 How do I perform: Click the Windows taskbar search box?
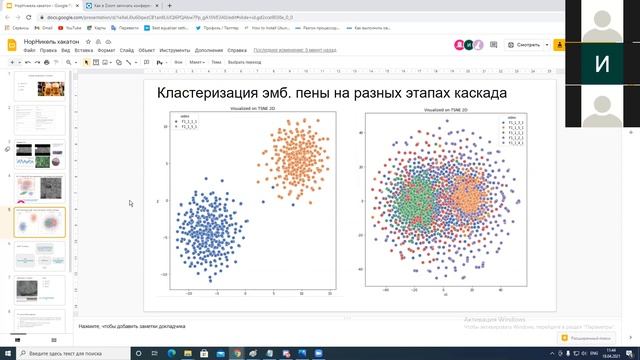click(73, 353)
